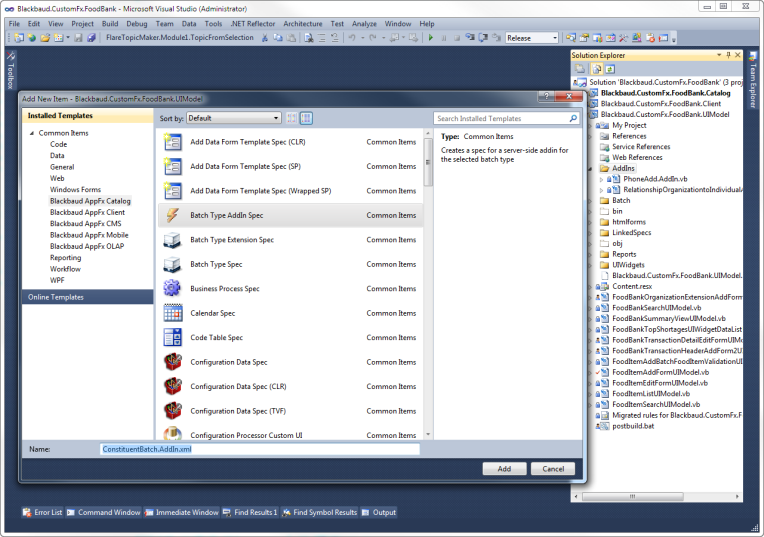
Task: Open the Sort by dropdown
Action: tap(234, 118)
